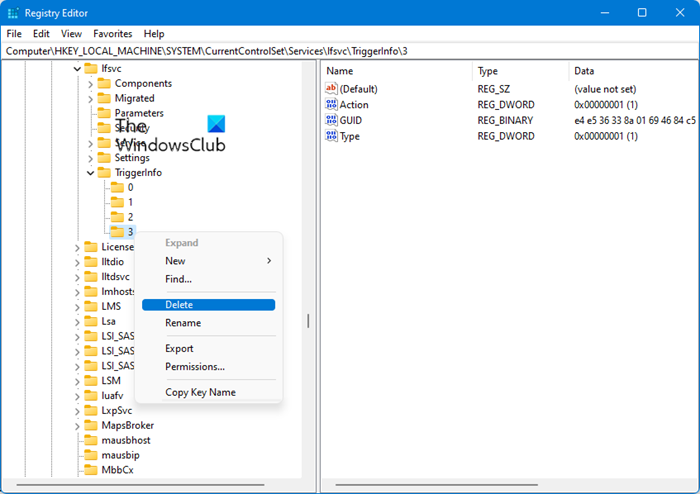Viewport: 700px width, 494px height.
Task: Click the (Default) string value icon
Action: [331, 88]
